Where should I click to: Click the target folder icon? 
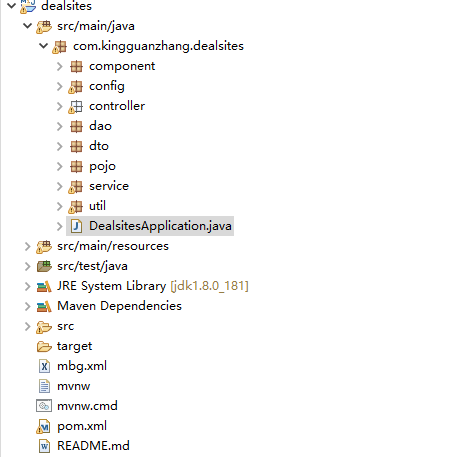[x=44, y=346]
